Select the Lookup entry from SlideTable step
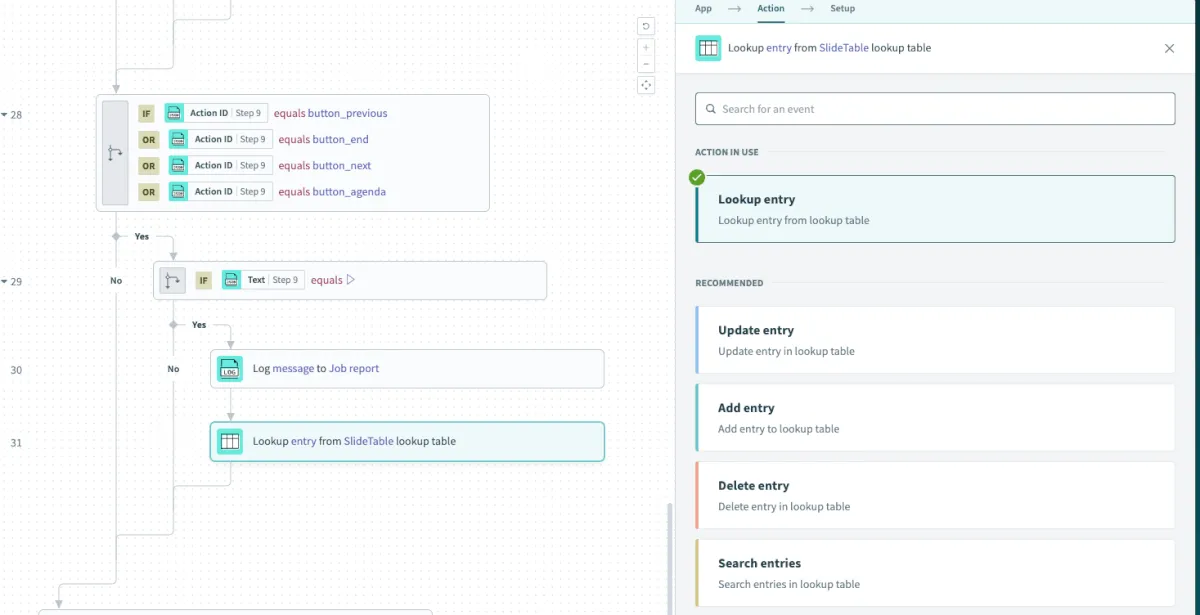 [407, 441]
